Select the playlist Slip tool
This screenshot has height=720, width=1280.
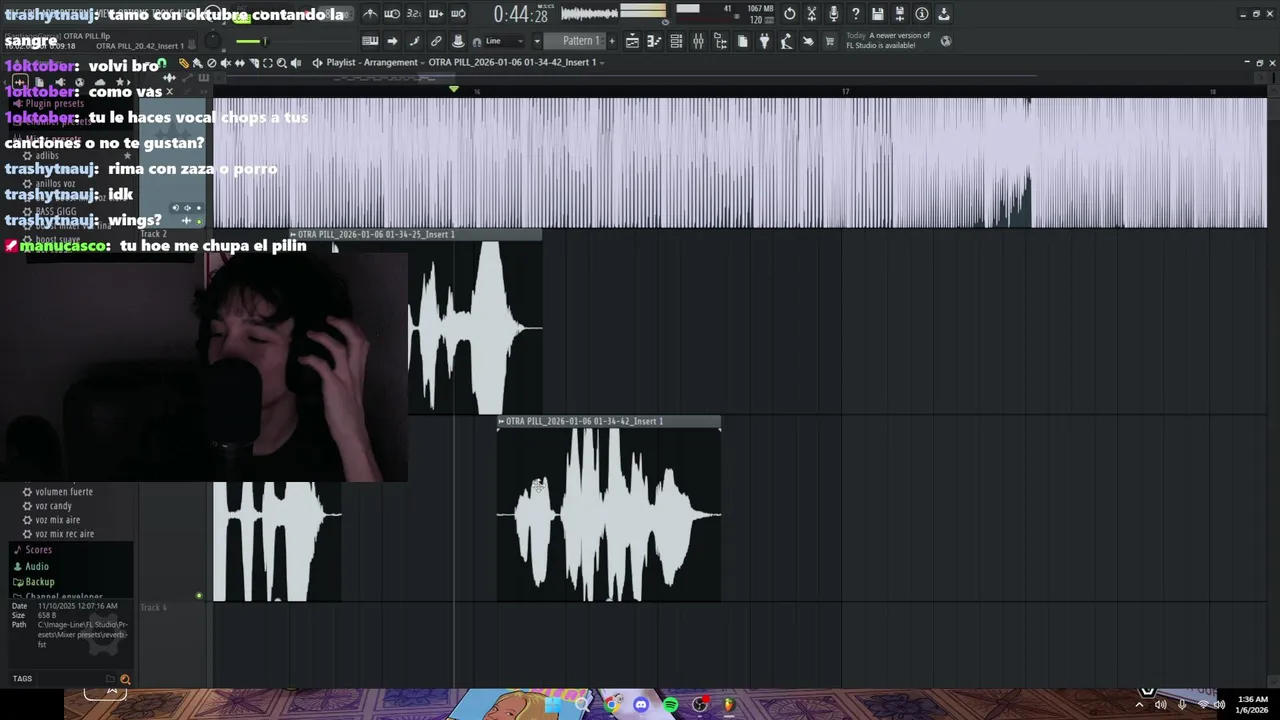tap(239, 63)
